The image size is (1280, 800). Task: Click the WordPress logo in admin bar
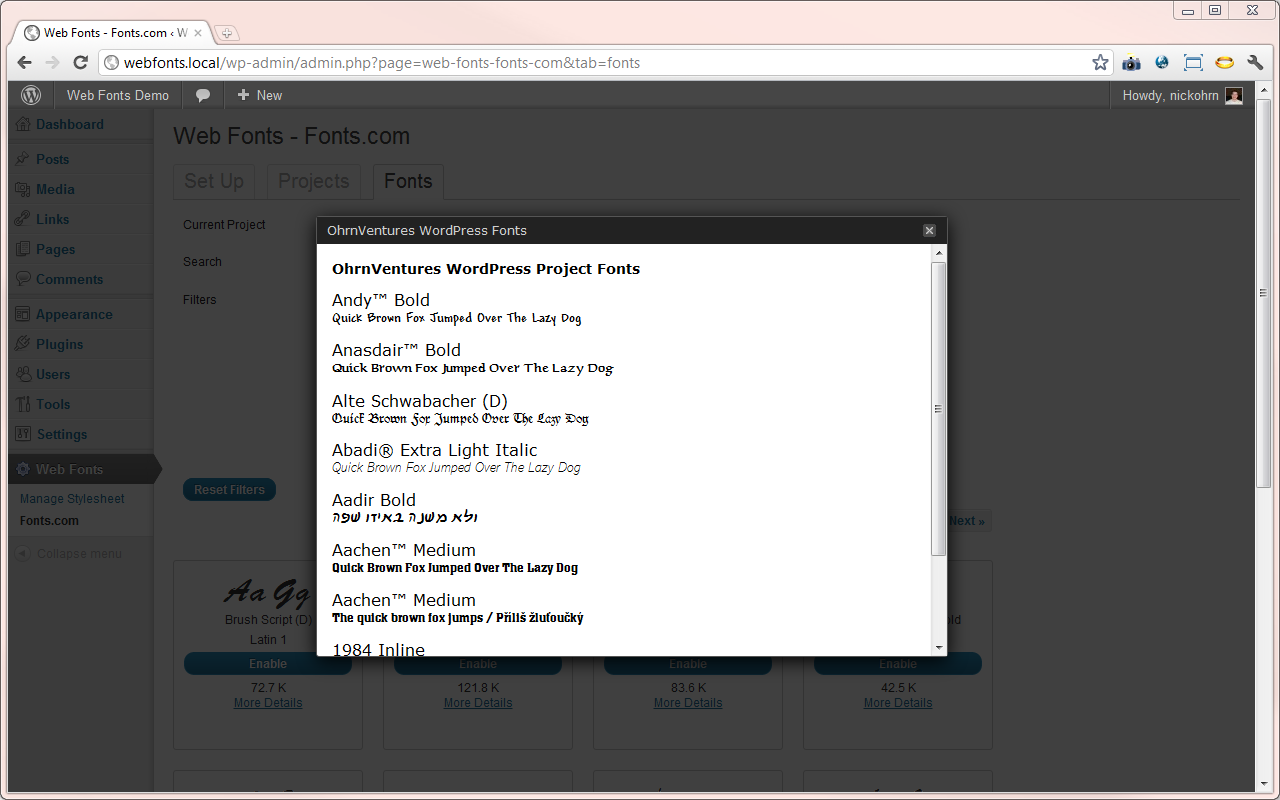32,95
